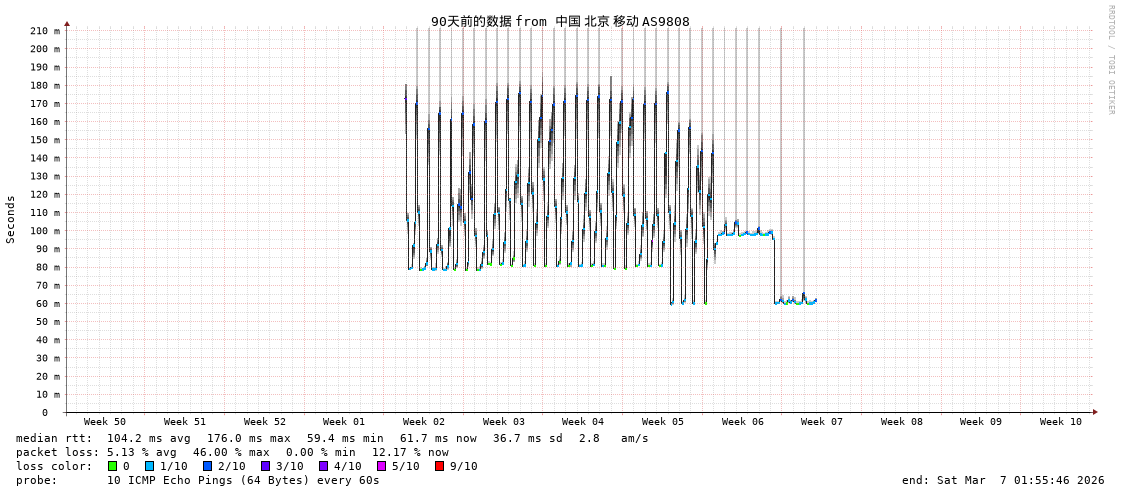
Task: Click the 210 m y-axis label
Action: pos(43,31)
